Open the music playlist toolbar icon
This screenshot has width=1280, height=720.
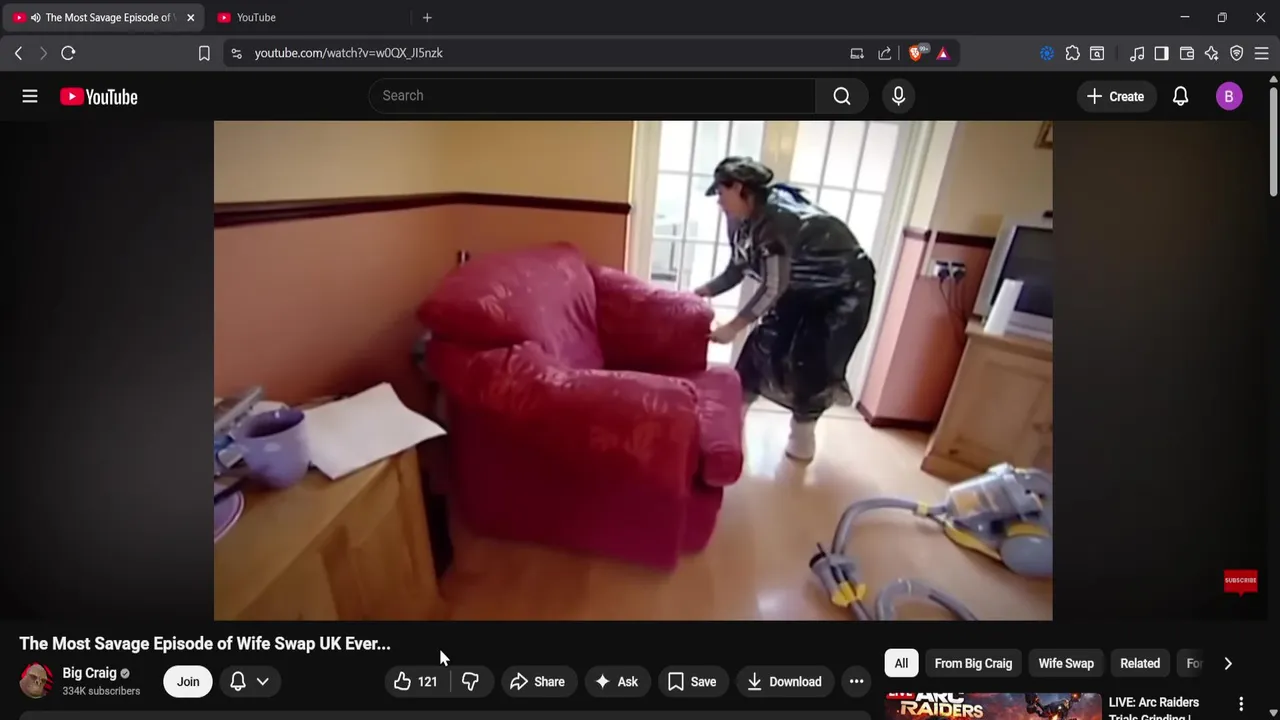[x=1137, y=53]
